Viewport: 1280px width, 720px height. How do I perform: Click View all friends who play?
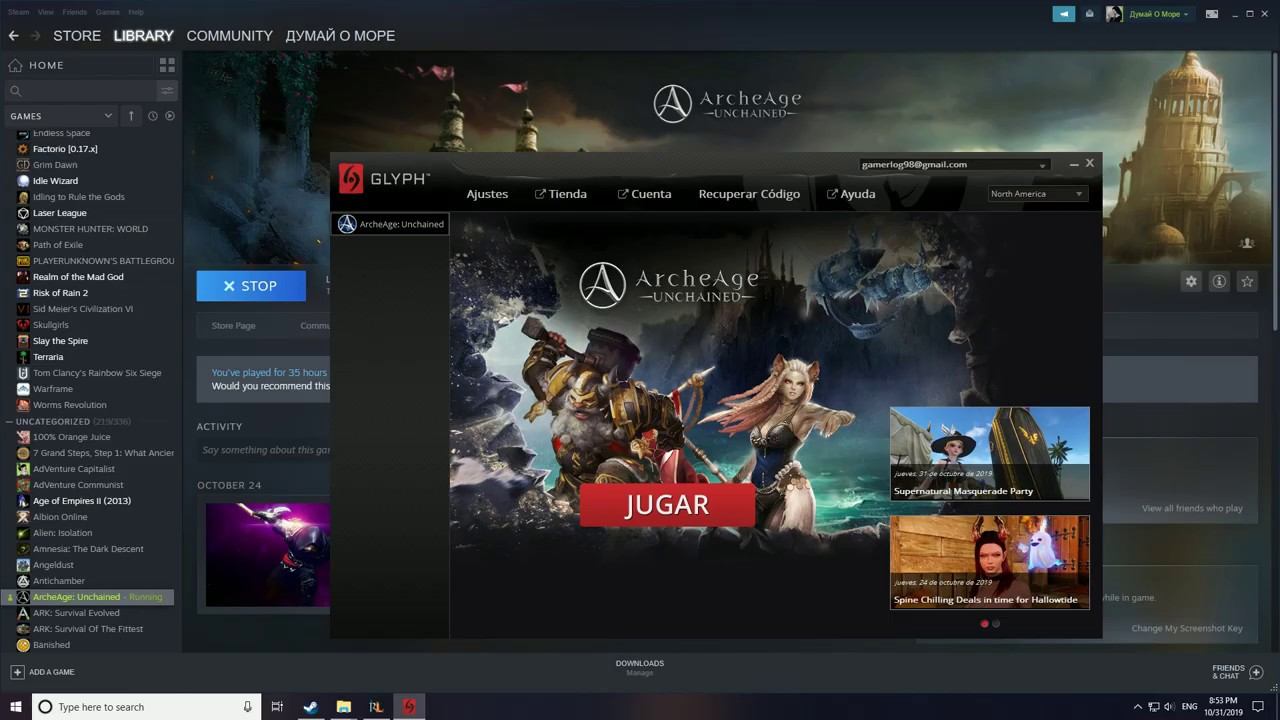pyautogui.click(x=1192, y=509)
